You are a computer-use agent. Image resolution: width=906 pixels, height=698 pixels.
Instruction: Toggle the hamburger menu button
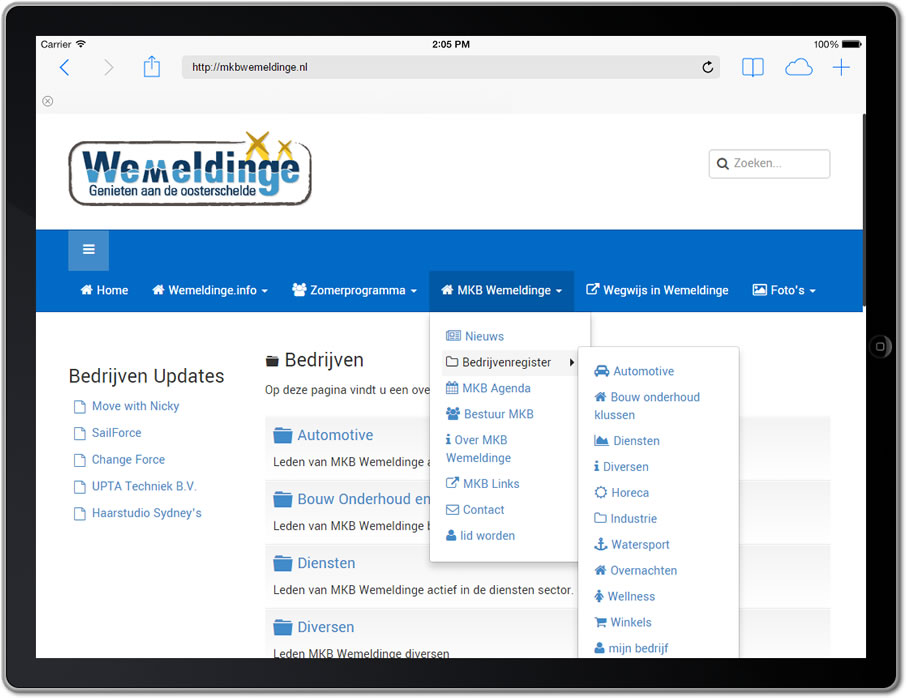pos(88,250)
